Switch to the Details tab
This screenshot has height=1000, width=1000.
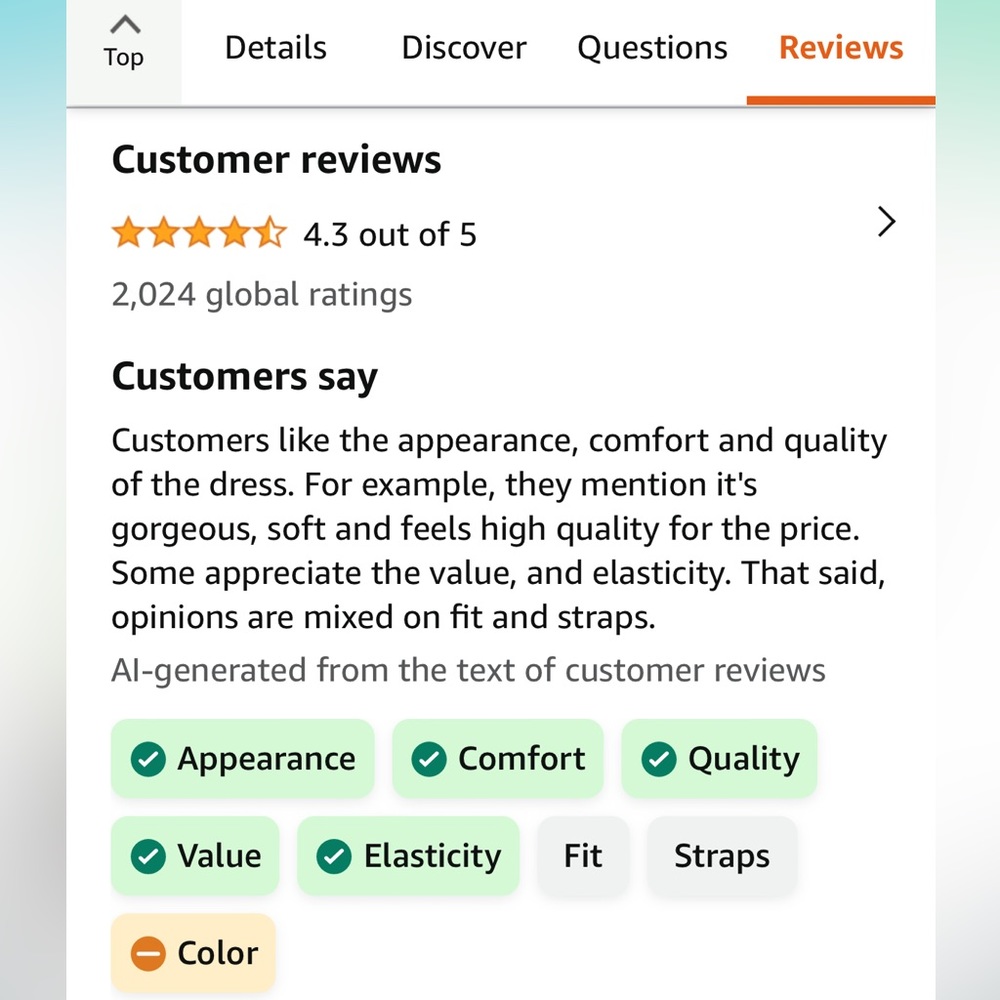tap(276, 48)
